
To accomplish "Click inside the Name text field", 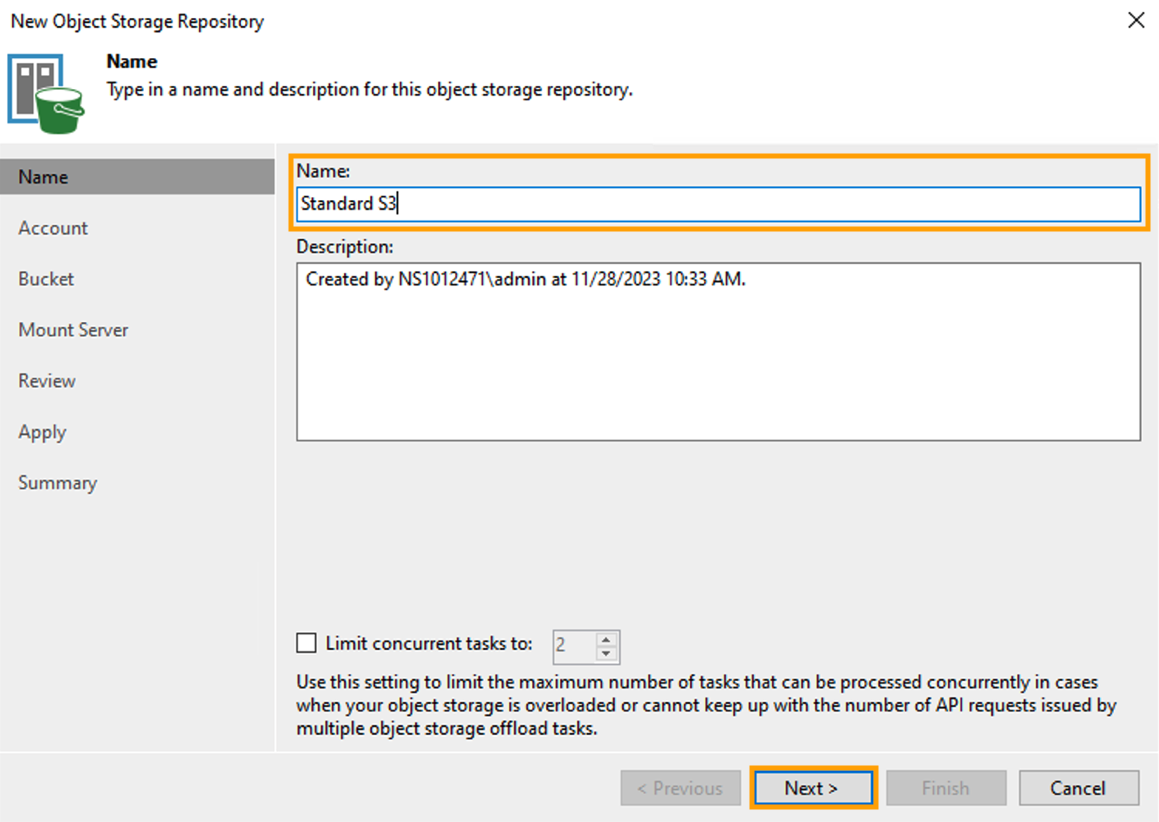I will pyautogui.click(x=718, y=204).
